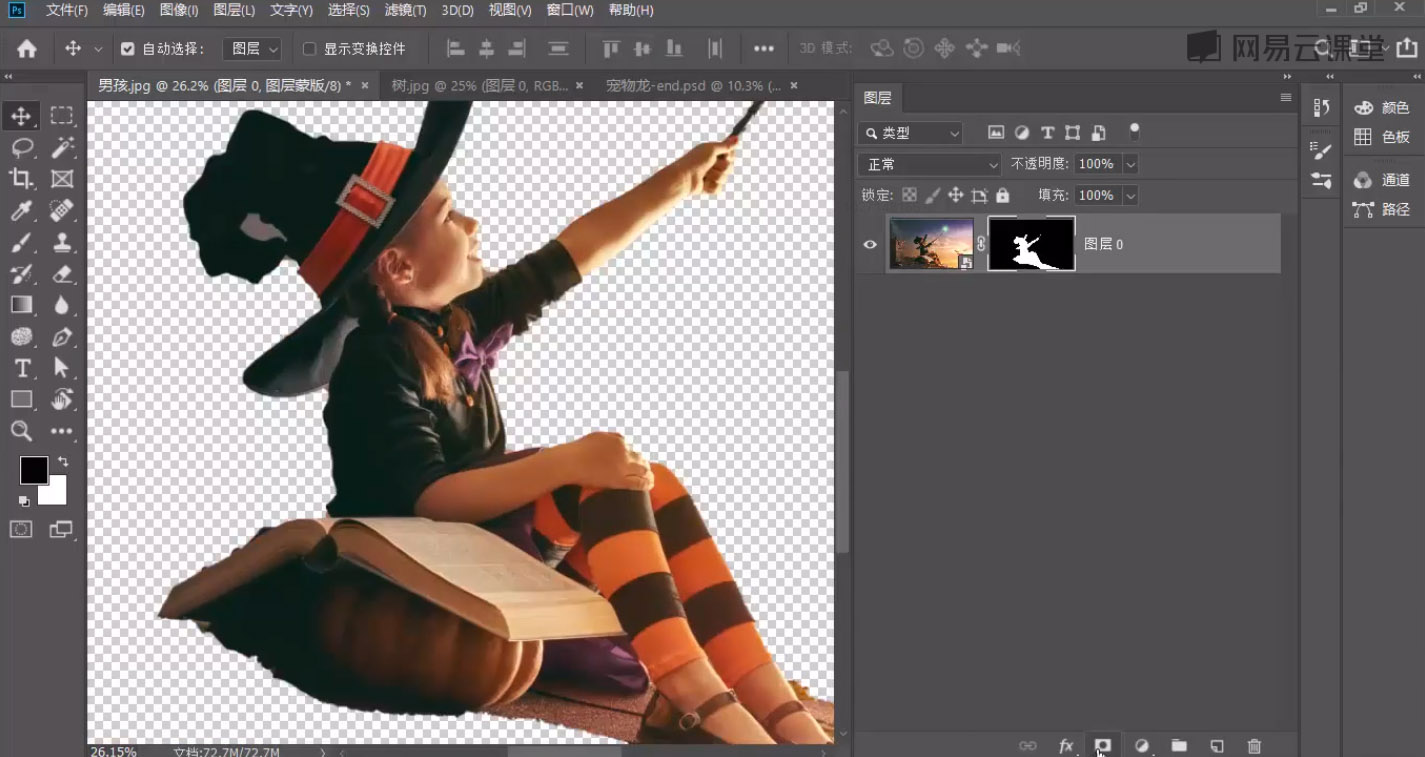Click the black foreground color swatch

[x=33, y=470]
